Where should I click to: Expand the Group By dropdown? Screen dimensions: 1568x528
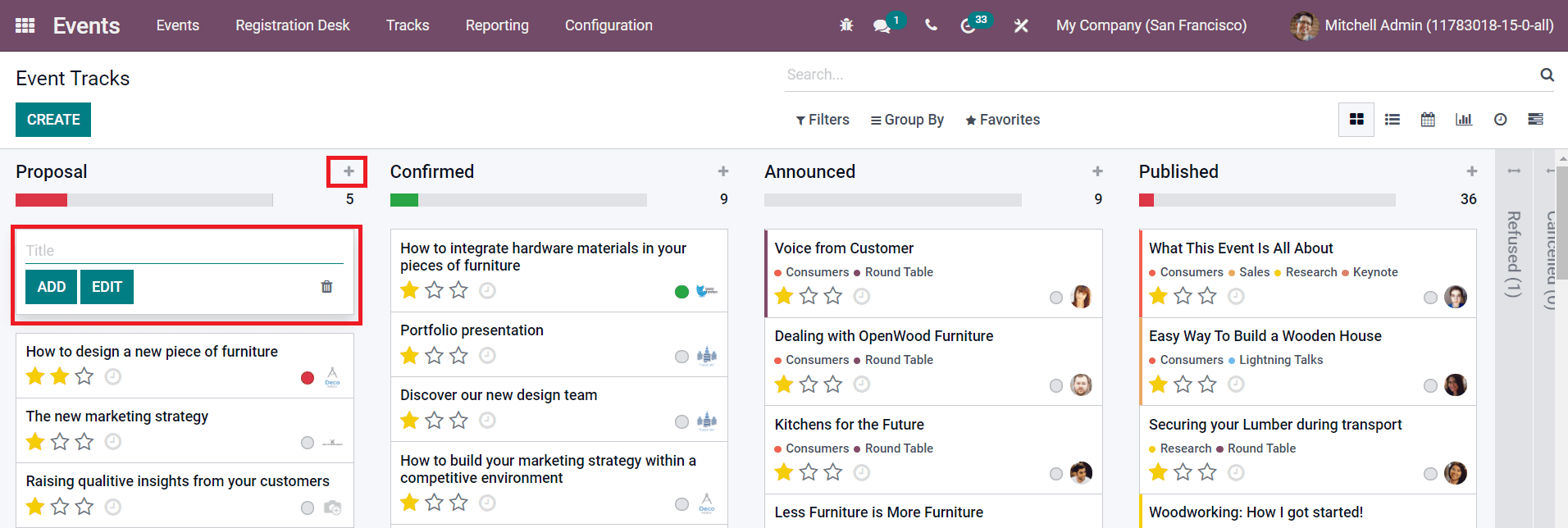(x=907, y=120)
